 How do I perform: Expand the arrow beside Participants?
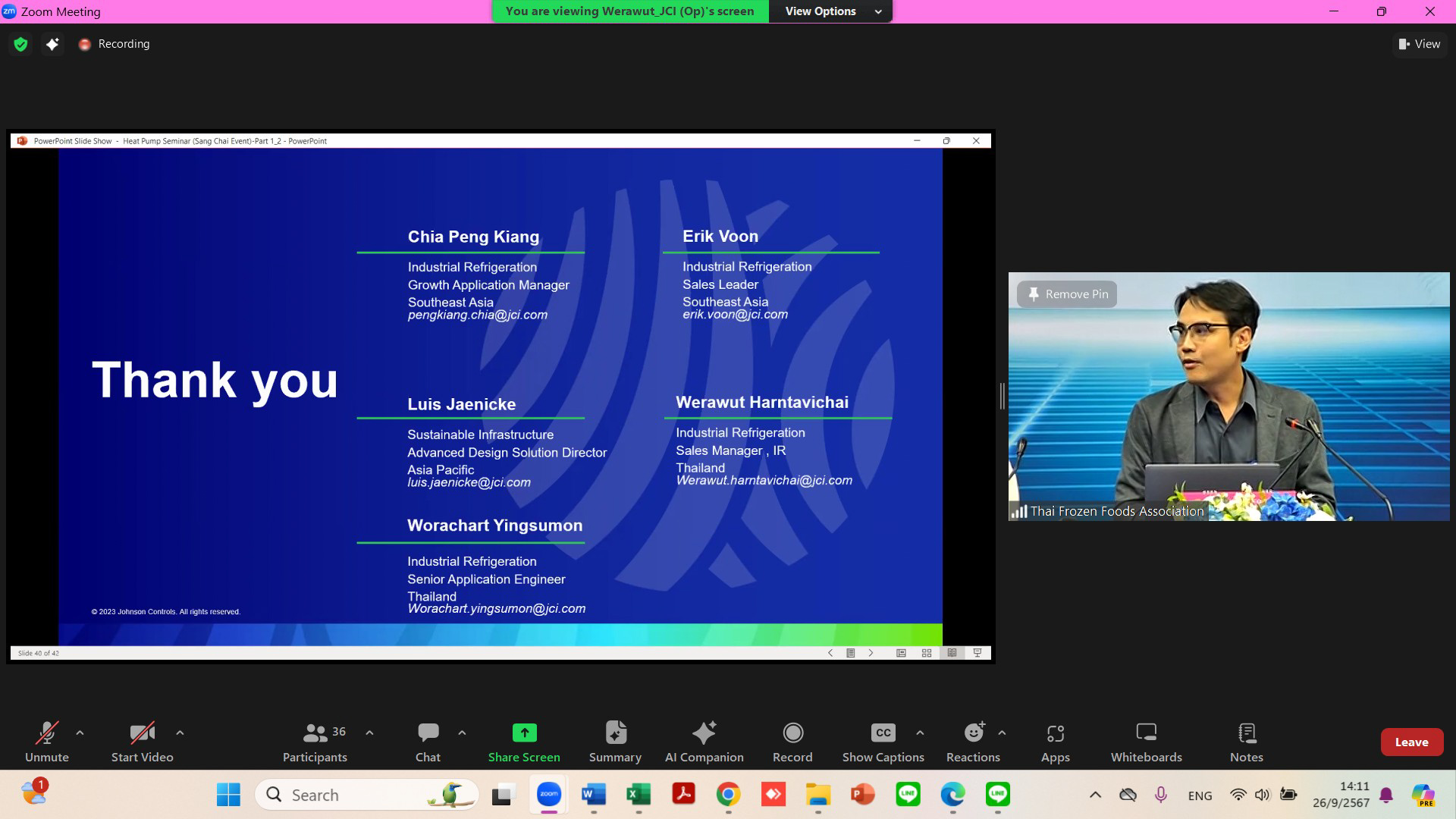tap(369, 733)
